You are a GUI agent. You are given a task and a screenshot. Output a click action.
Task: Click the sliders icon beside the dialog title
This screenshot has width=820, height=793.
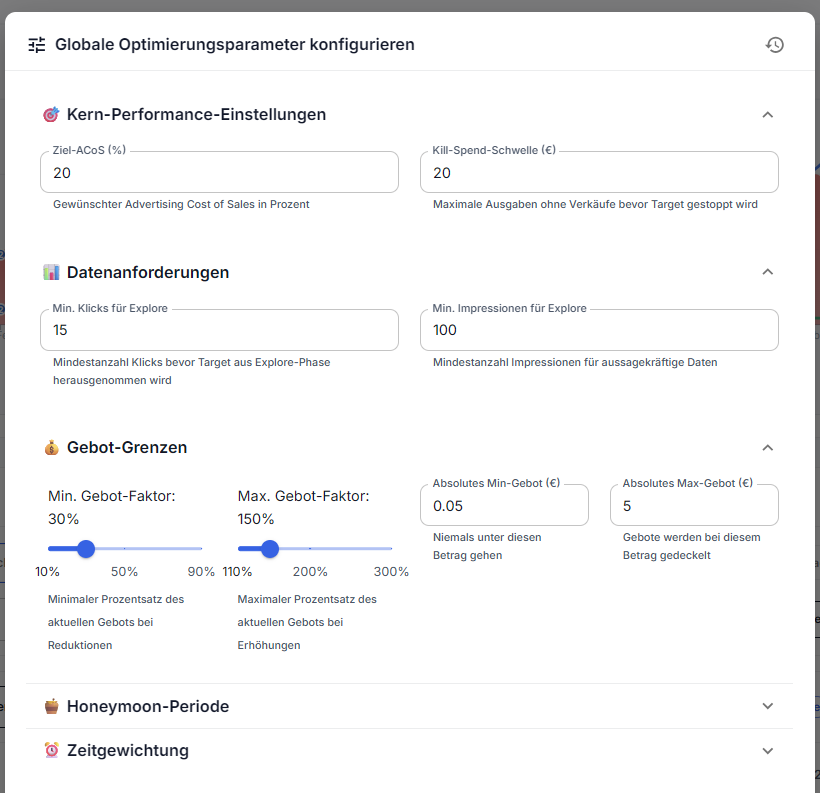(x=36, y=44)
